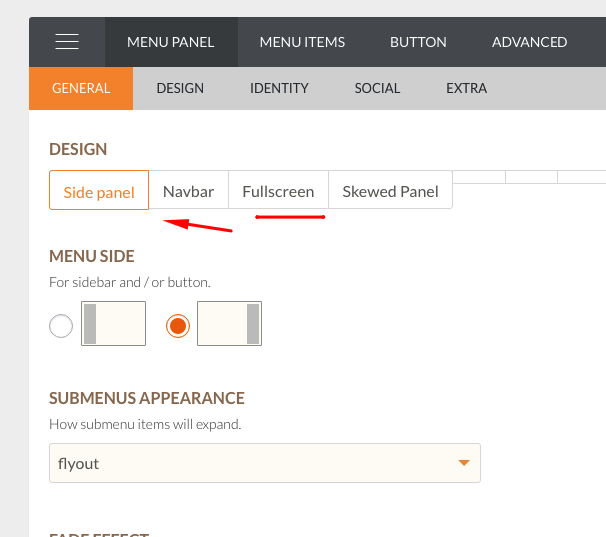Switch to the MENU PANEL tab
This screenshot has width=606, height=537.
[171, 42]
